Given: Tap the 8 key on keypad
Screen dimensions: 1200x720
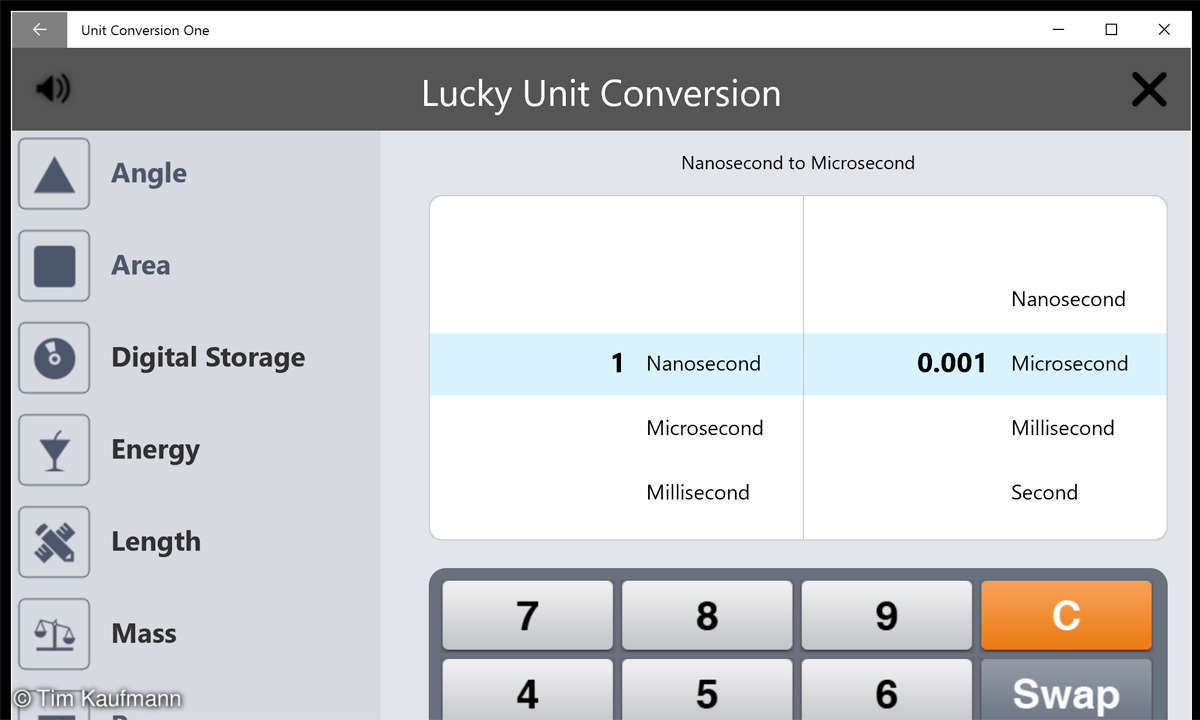Looking at the screenshot, I should tap(707, 616).
